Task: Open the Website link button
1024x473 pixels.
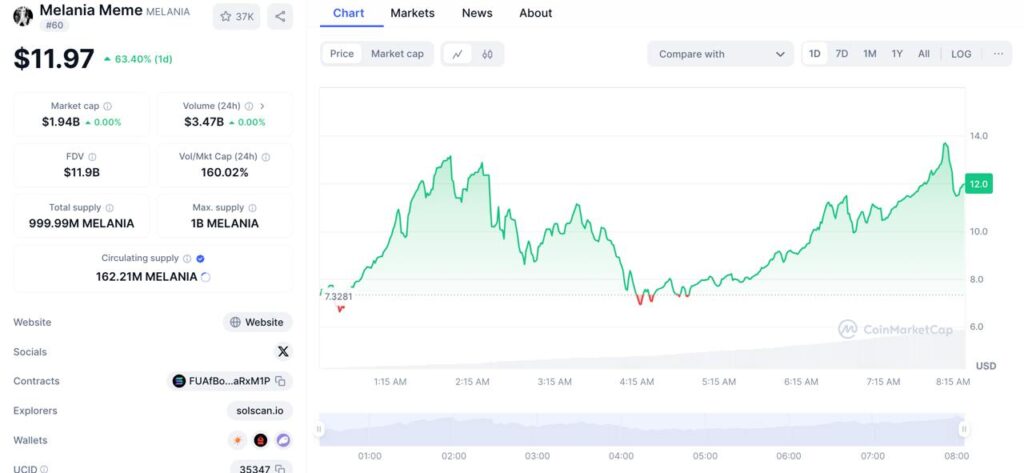Action: (x=257, y=322)
